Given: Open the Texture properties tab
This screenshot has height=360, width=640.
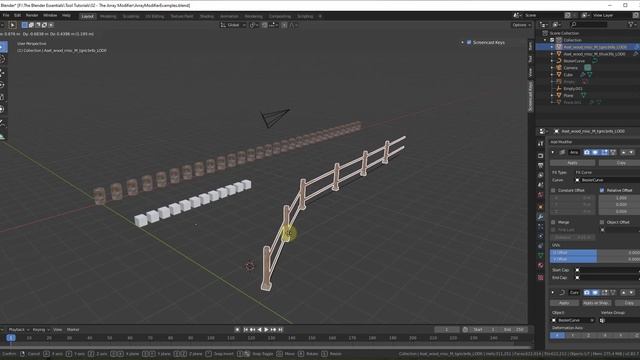Looking at the screenshot, I should pos(540,278).
